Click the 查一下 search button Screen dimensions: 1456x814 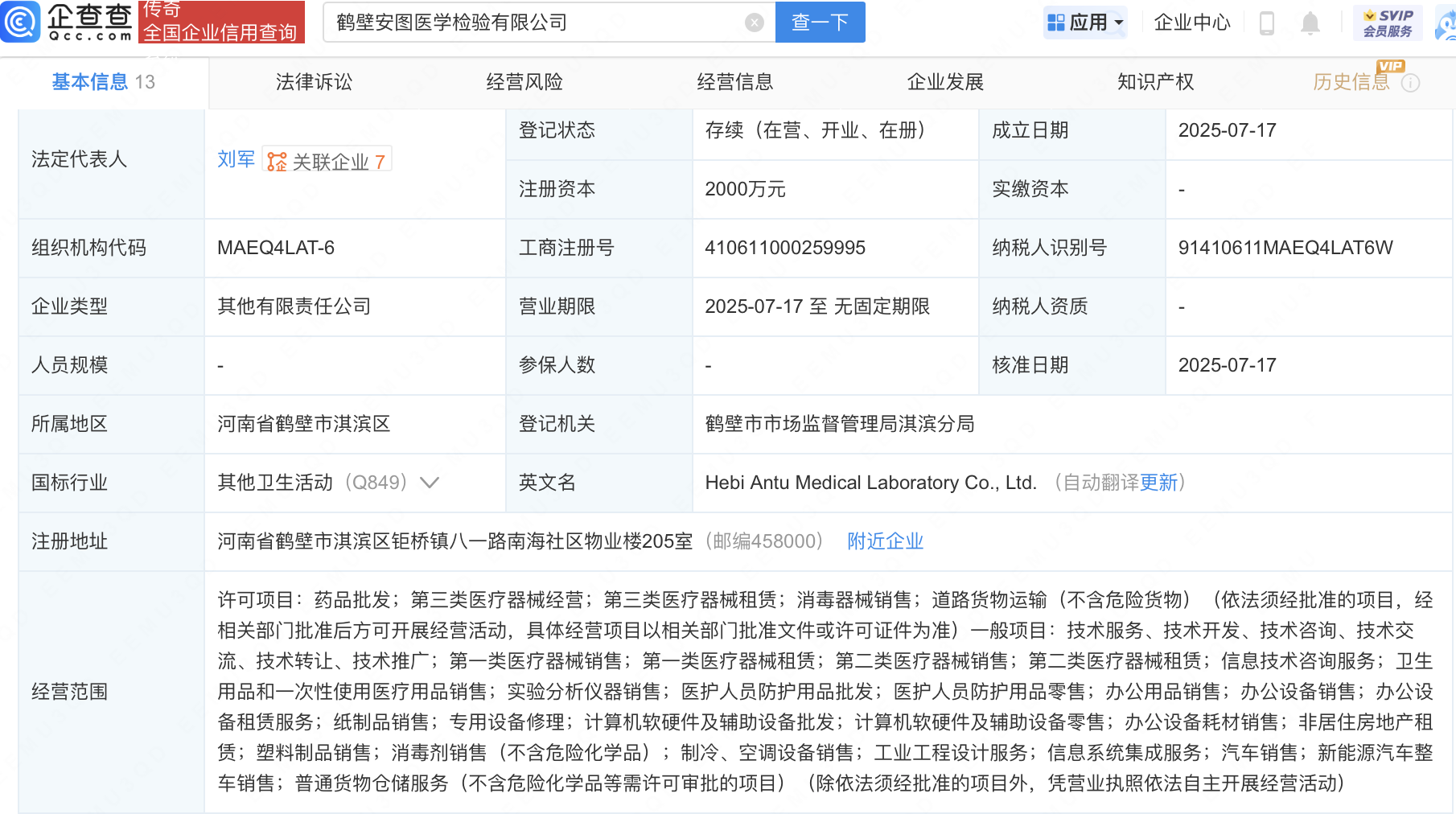coord(820,22)
